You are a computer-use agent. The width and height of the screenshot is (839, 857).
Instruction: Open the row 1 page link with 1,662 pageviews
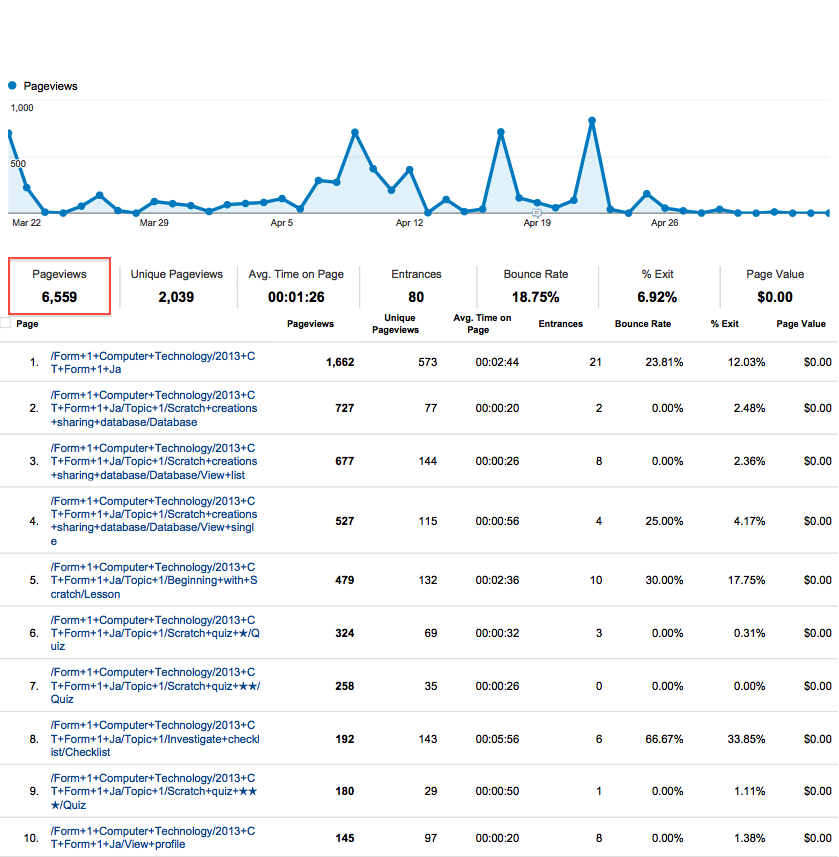(153, 362)
